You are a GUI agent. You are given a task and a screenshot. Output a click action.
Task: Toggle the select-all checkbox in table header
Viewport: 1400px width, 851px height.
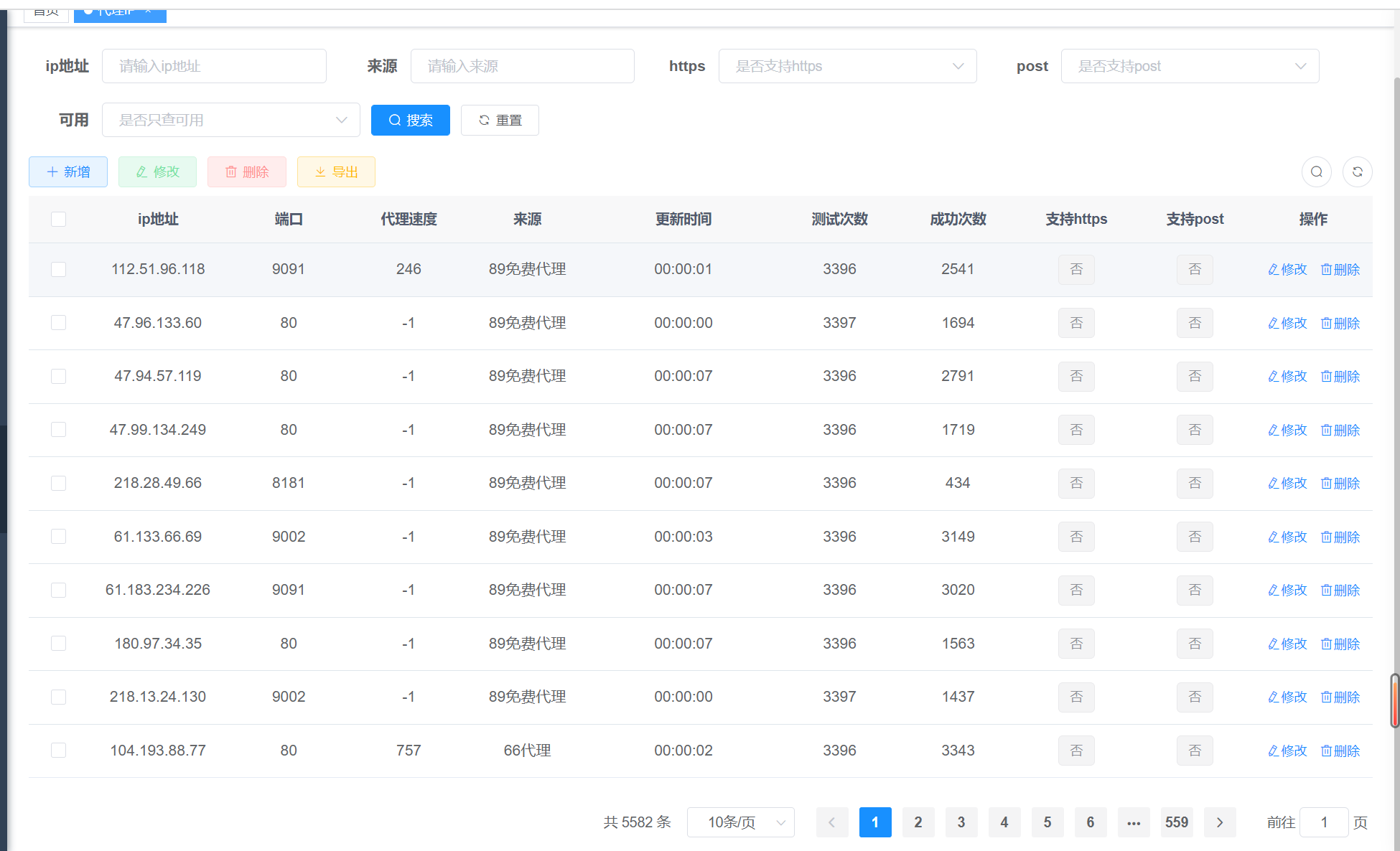coord(59,219)
